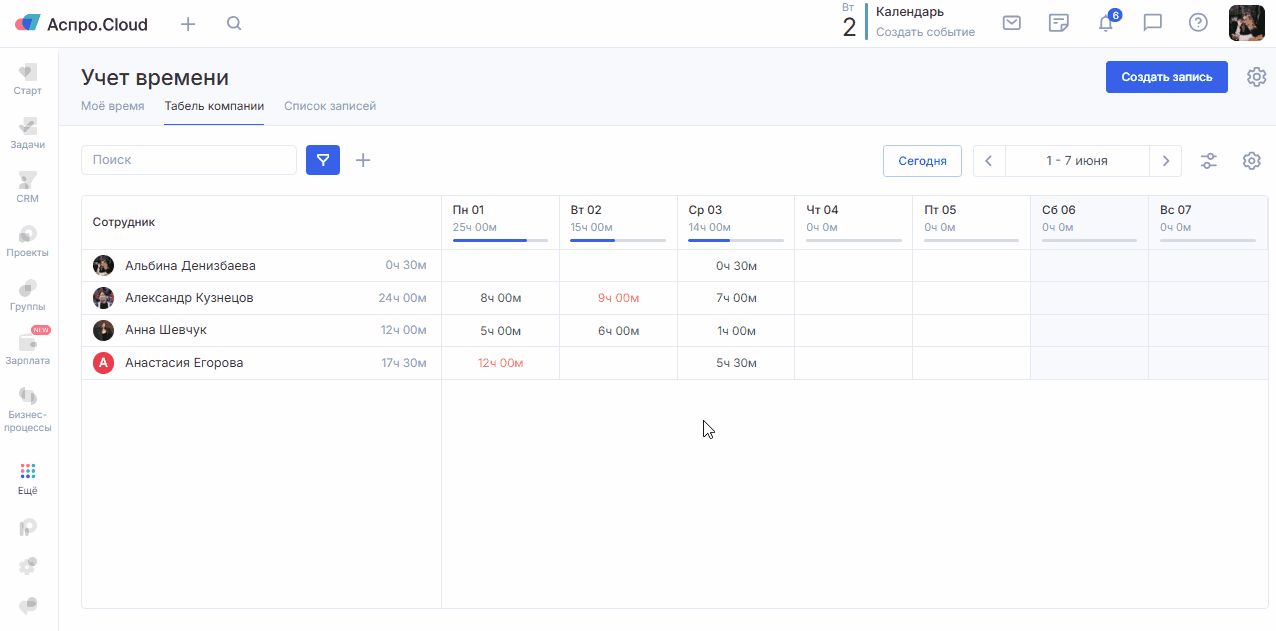Switch to the Моё время tab
The height and width of the screenshot is (631, 1276).
tap(112, 106)
